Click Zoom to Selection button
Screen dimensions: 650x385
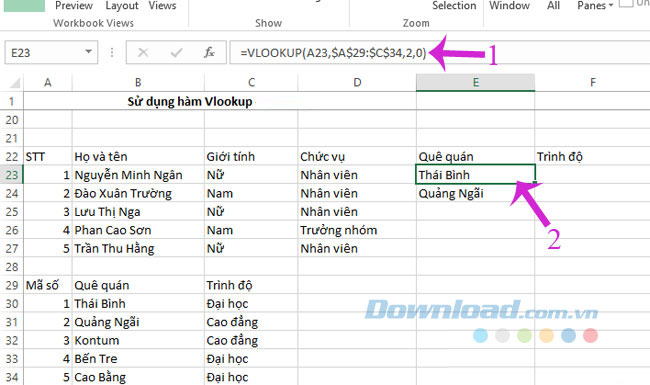point(454,5)
